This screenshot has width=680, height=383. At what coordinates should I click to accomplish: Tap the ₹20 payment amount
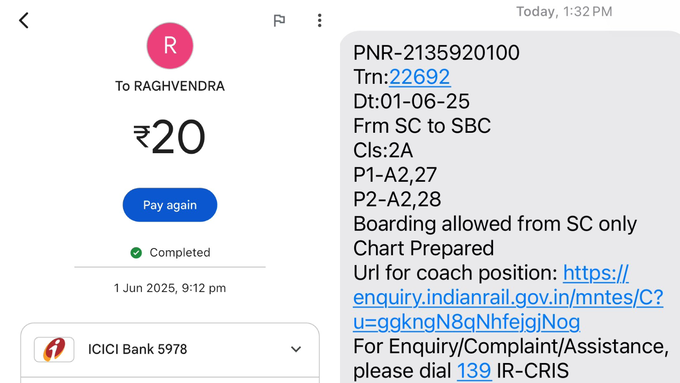coord(169,137)
